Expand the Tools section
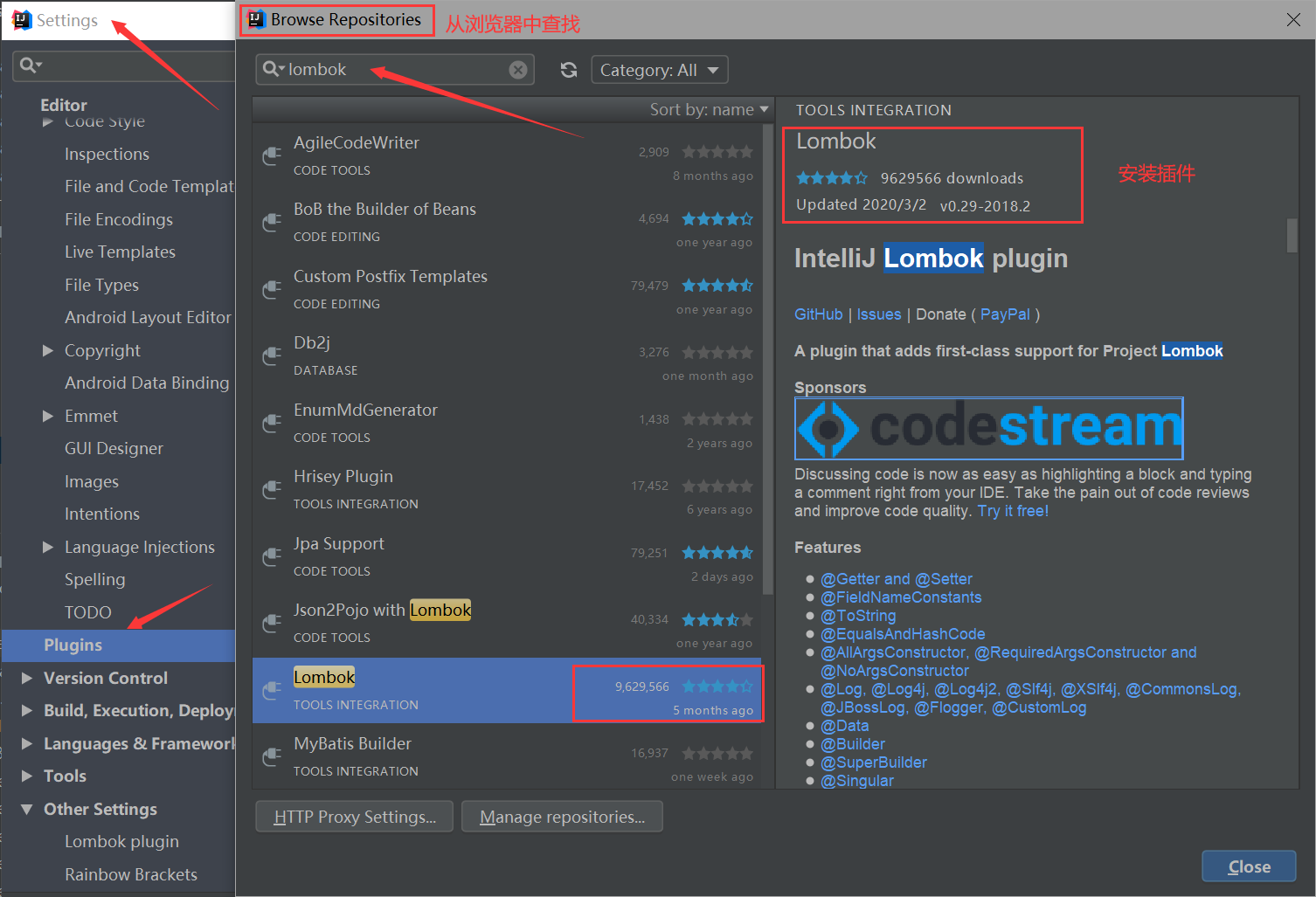The width and height of the screenshot is (1316, 897). click(27, 776)
